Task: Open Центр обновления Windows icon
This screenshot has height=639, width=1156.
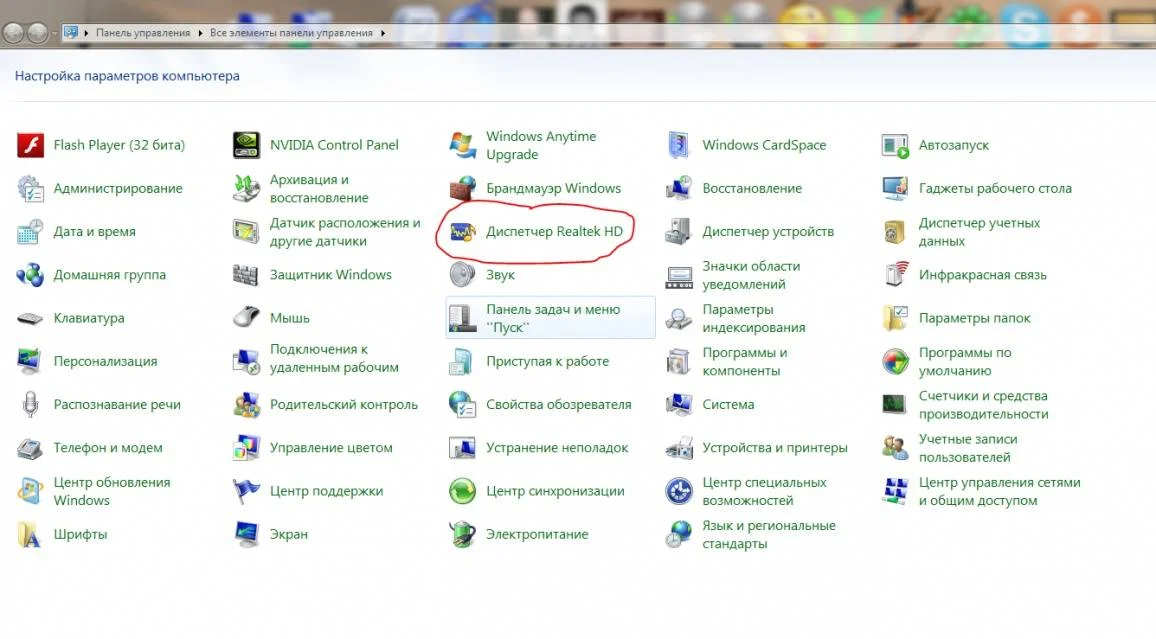Action: [30, 491]
